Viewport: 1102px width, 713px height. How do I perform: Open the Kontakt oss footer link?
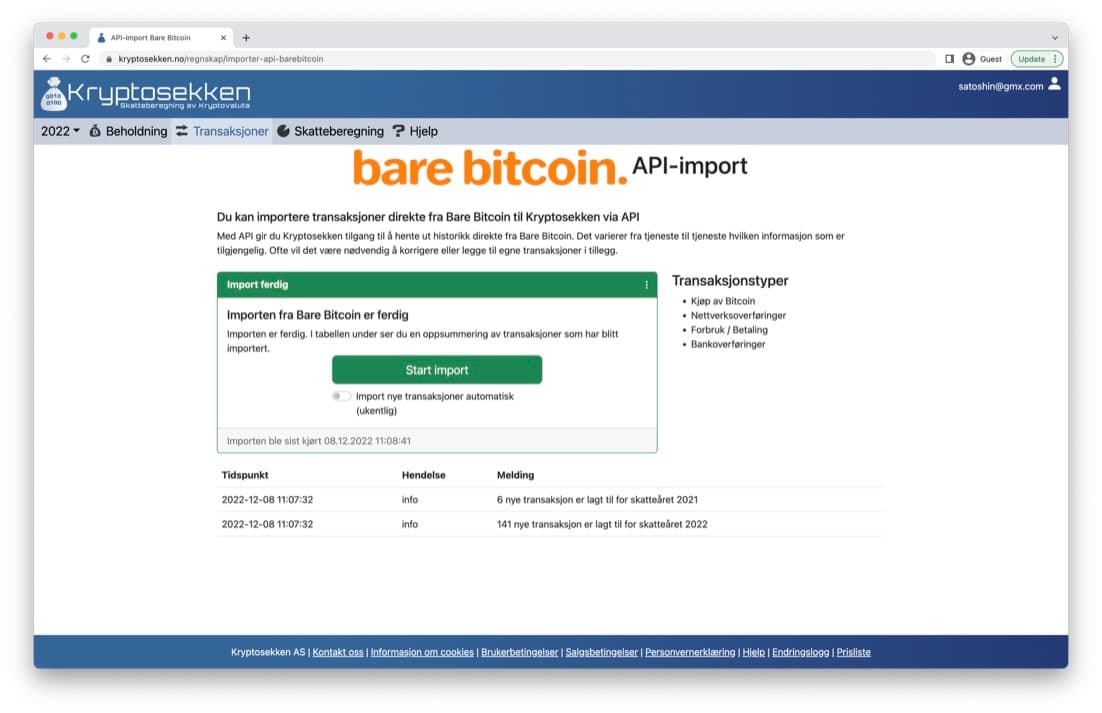click(x=338, y=651)
